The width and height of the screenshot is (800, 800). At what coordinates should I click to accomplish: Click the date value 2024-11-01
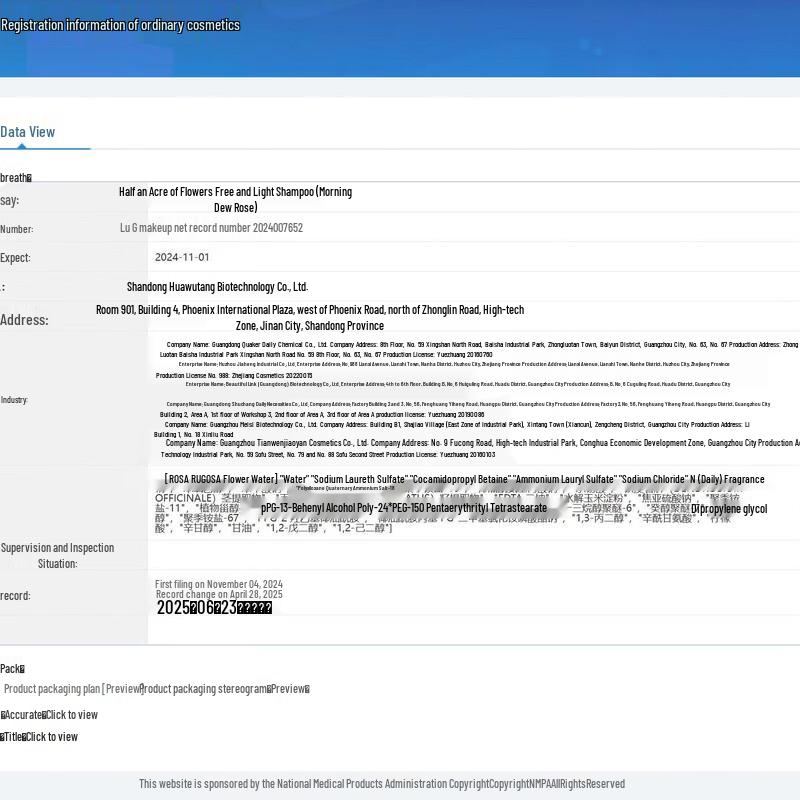coord(182,257)
